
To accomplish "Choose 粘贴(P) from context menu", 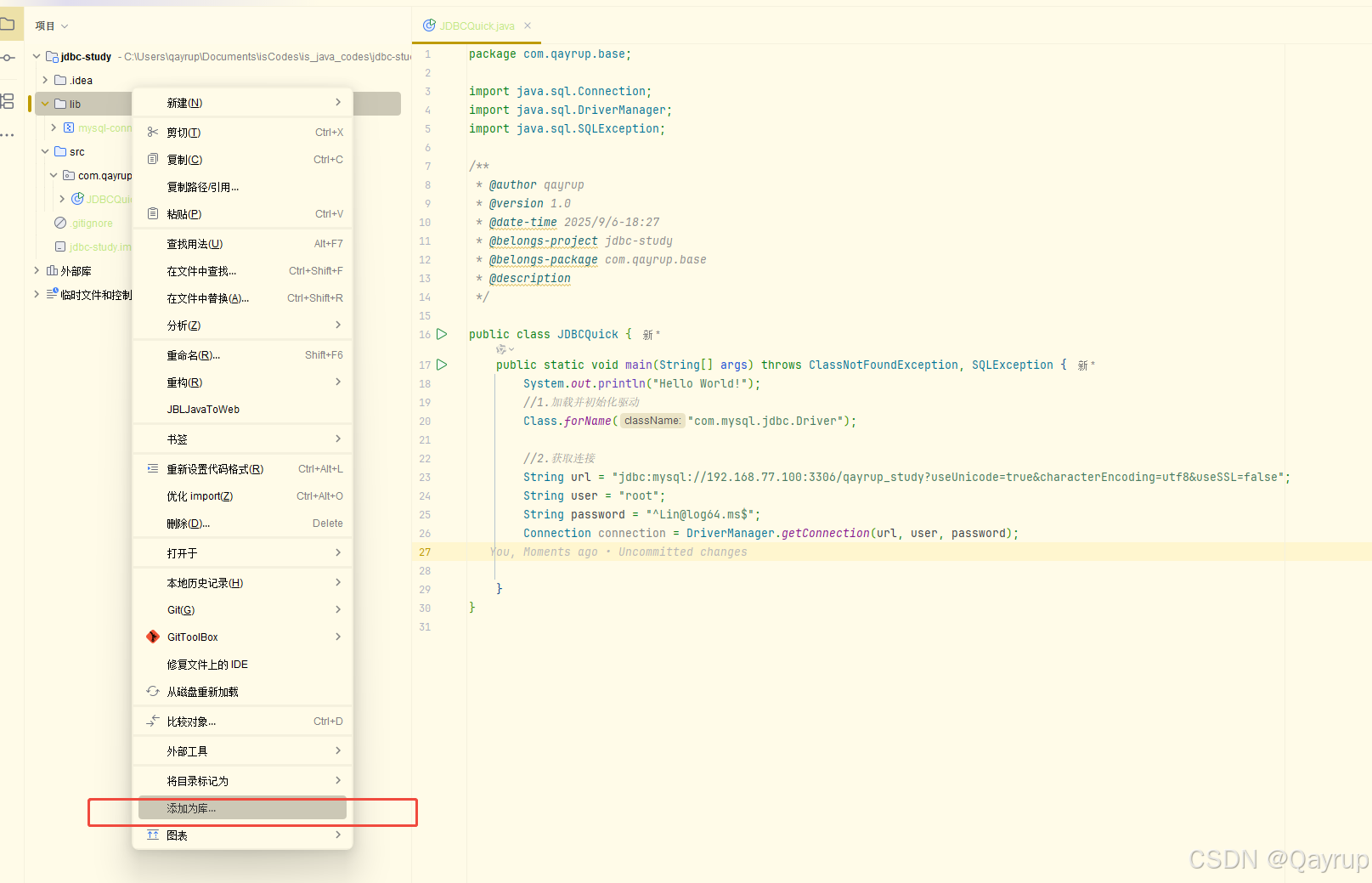I will [243, 213].
